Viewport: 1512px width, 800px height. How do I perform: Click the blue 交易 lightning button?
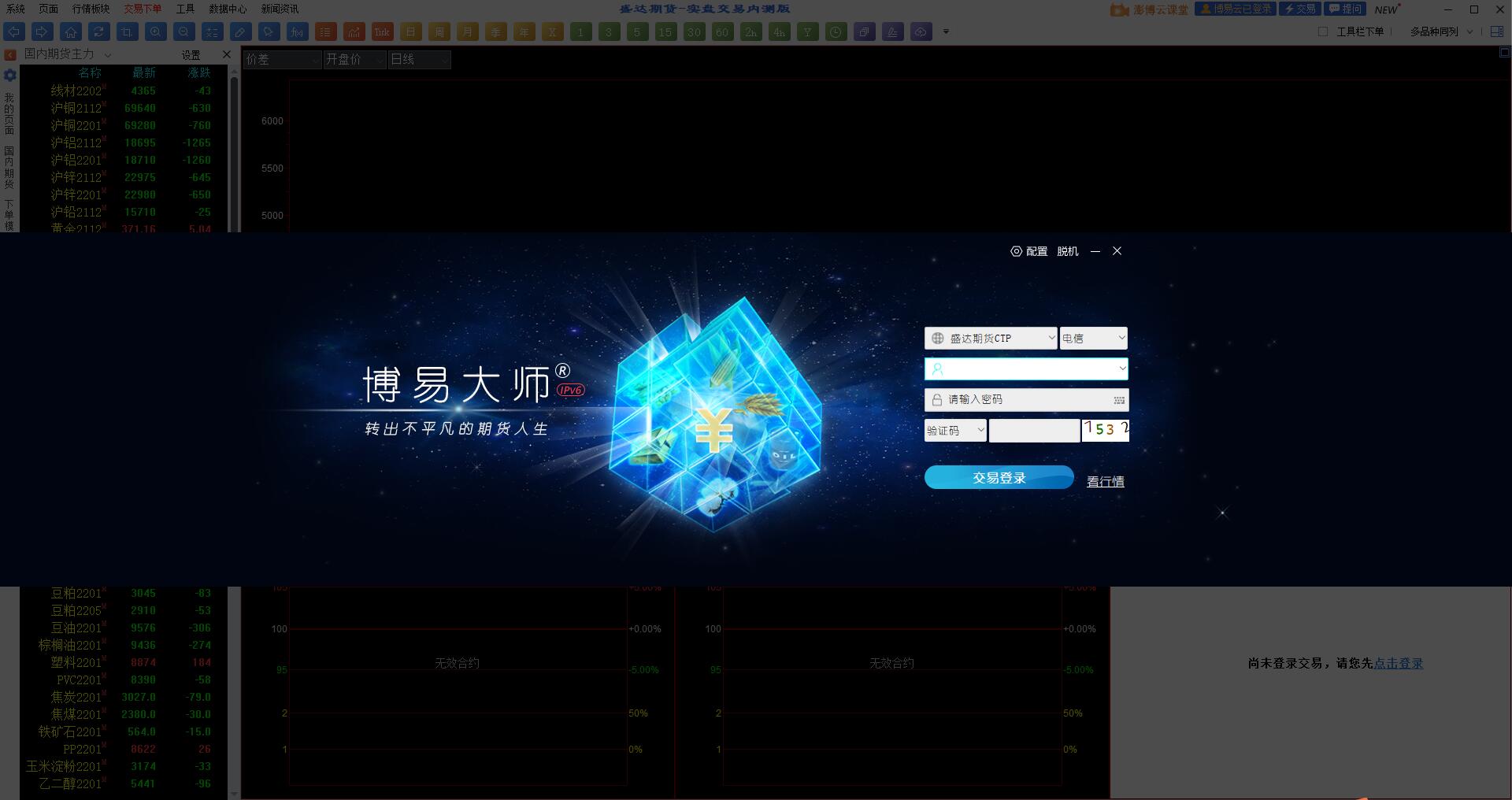(1299, 9)
